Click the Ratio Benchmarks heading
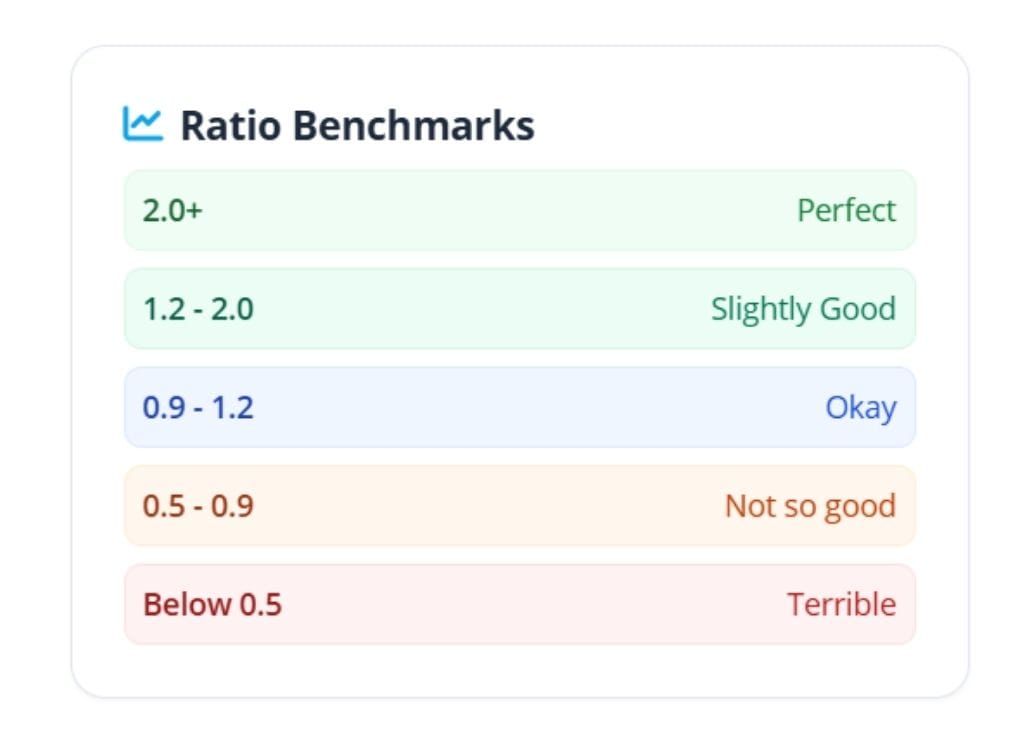 [x=356, y=125]
